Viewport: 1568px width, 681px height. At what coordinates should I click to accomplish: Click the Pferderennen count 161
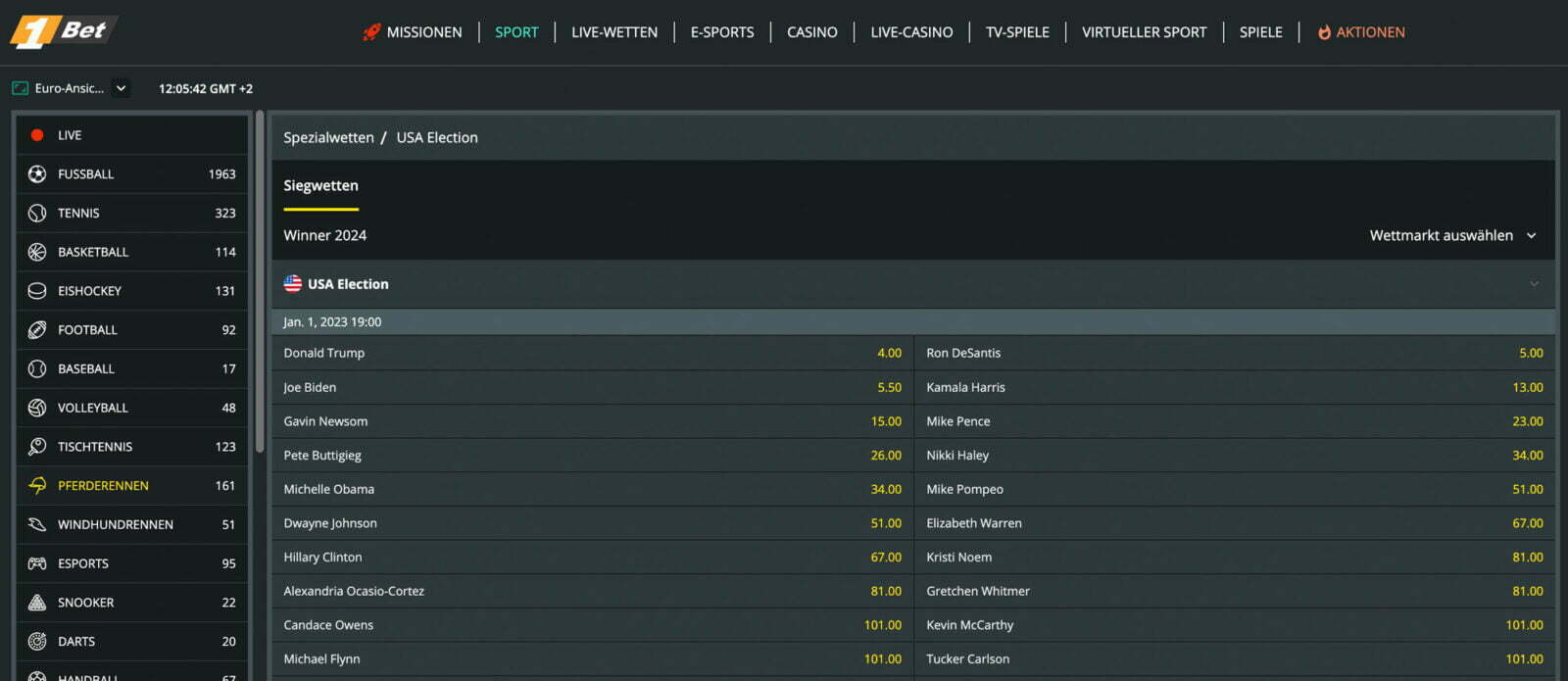[x=224, y=485]
